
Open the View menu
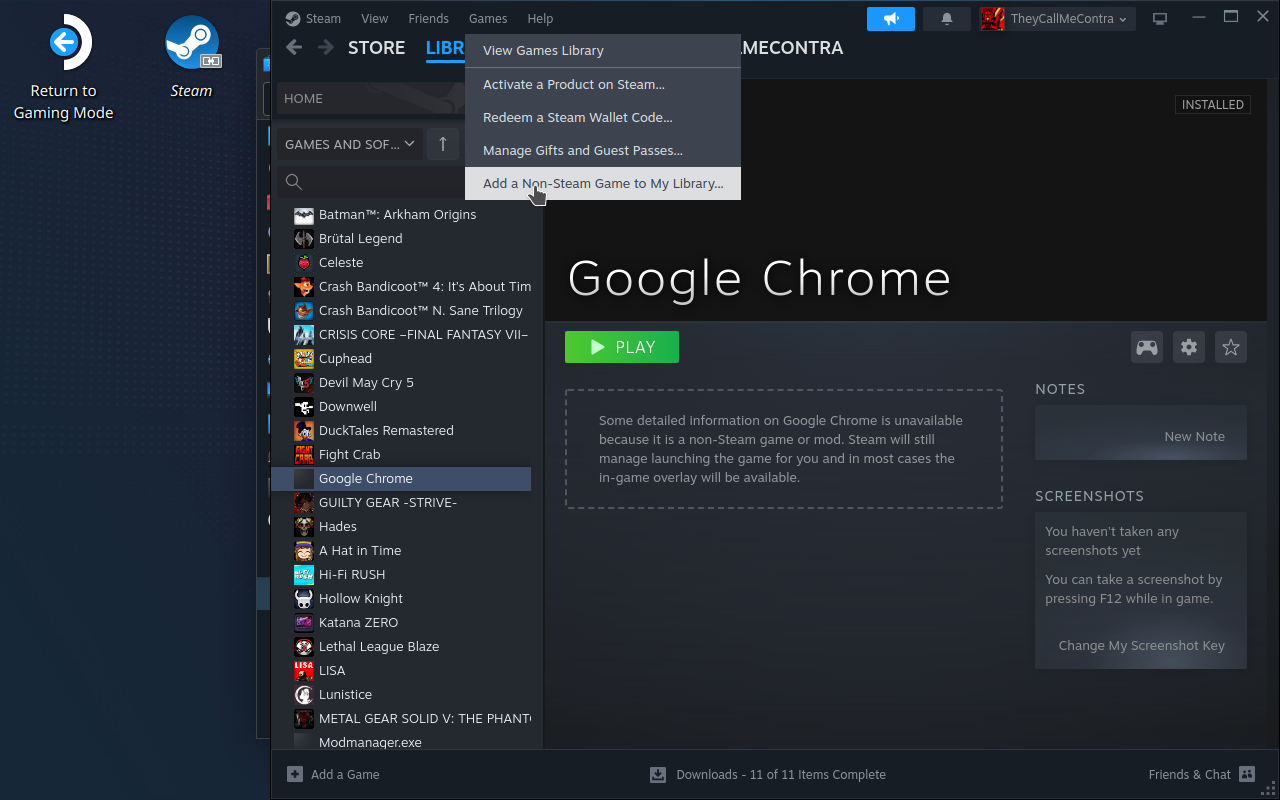tap(375, 18)
